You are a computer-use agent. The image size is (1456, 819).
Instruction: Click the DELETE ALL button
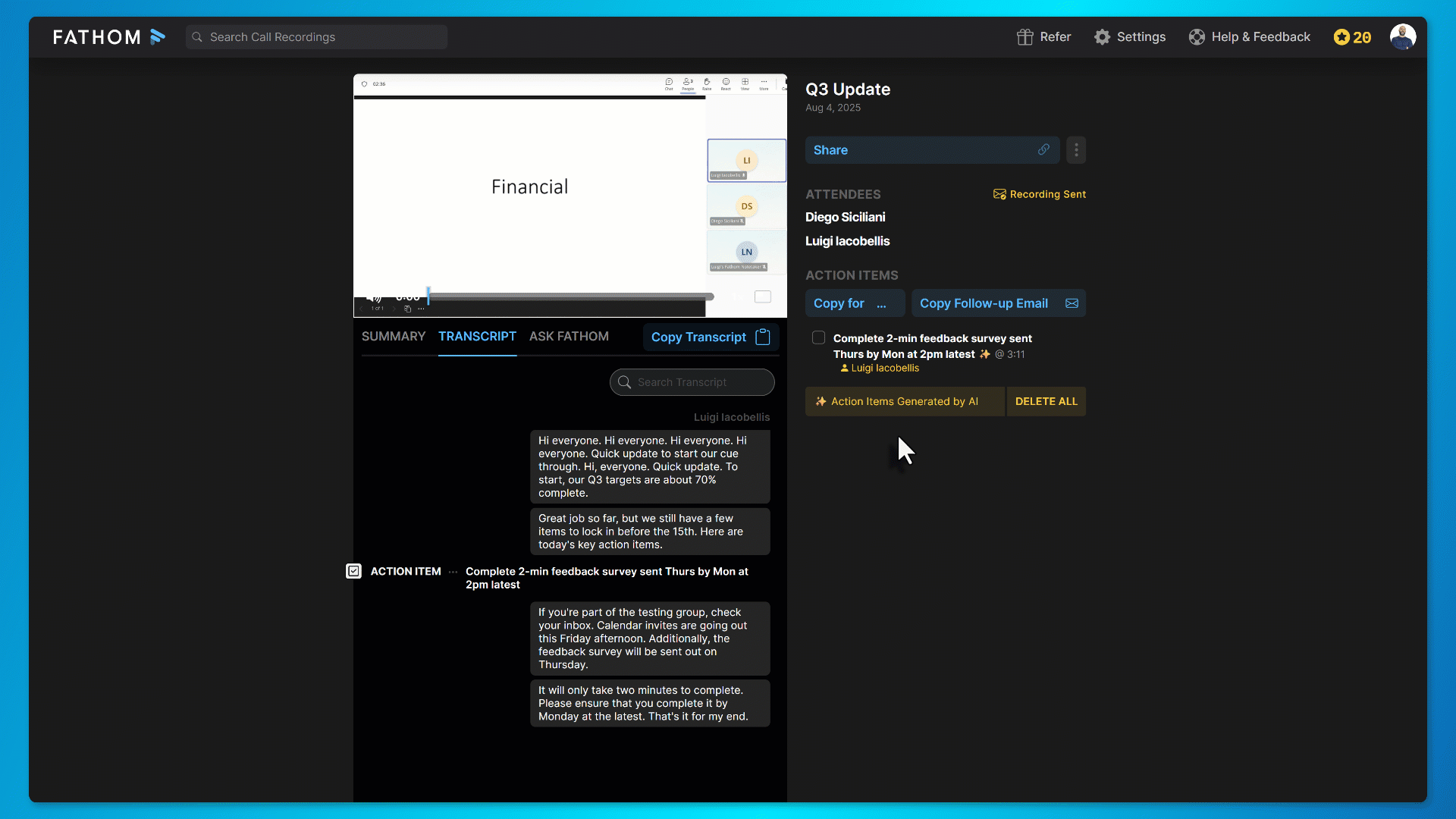(1046, 402)
